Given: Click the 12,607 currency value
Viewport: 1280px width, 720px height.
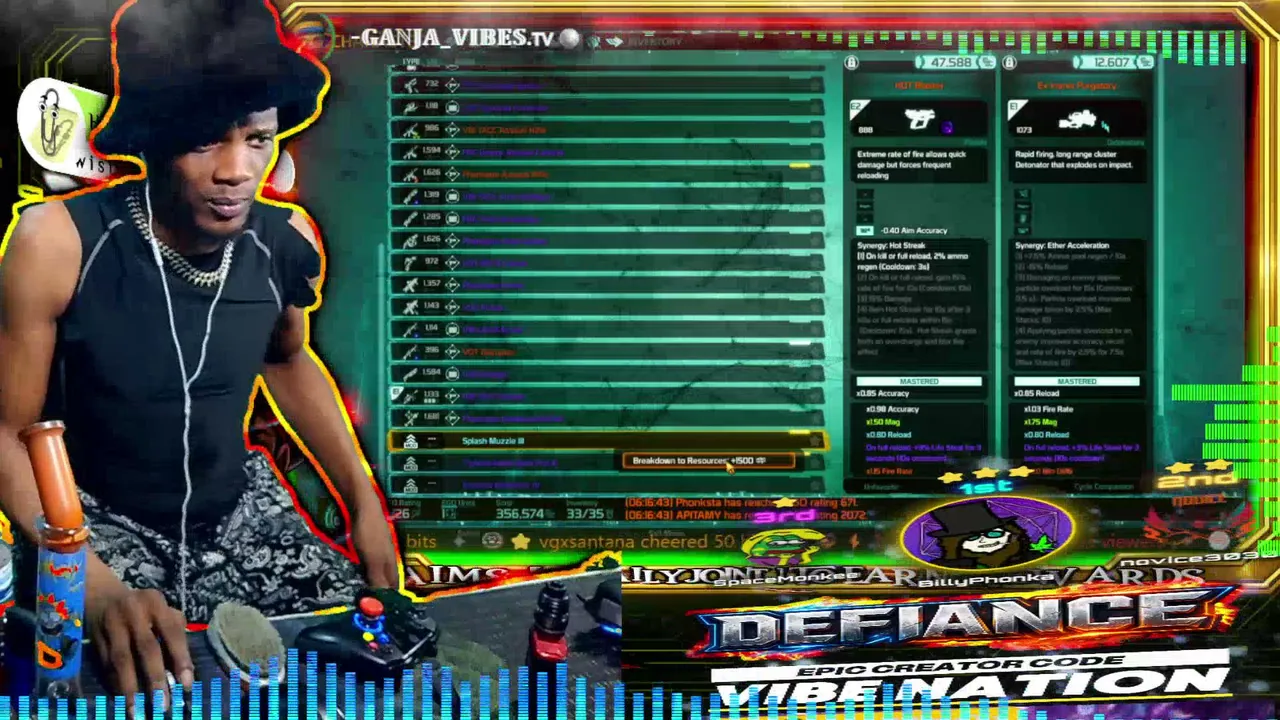Looking at the screenshot, I should point(1112,63).
